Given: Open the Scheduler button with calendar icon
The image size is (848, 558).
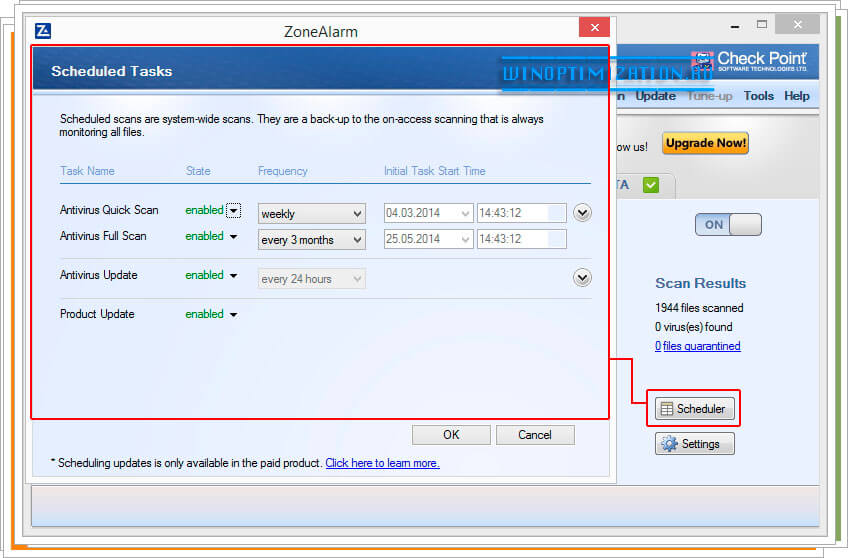Looking at the screenshot, I should coord(695,408).
